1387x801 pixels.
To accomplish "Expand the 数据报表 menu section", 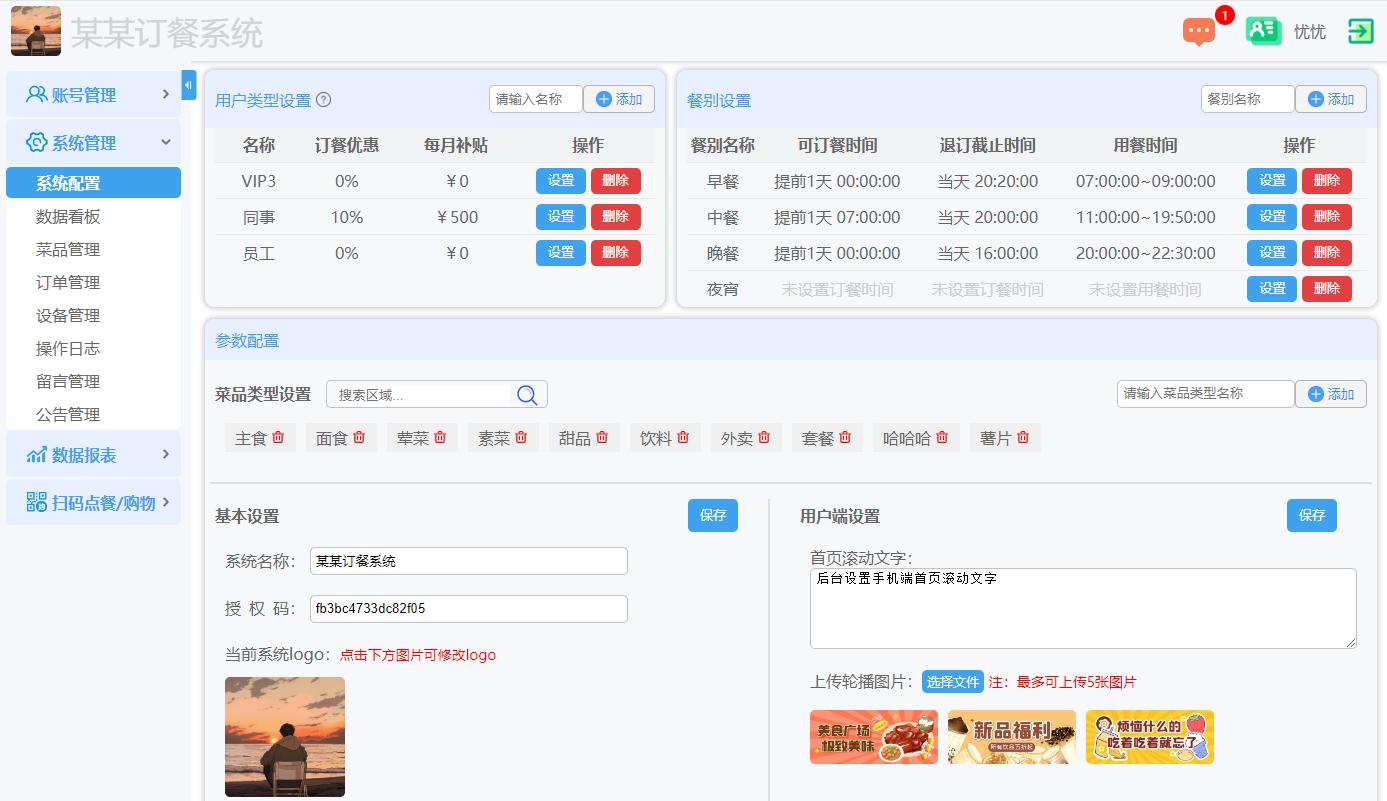I will (x=93, y=454).
